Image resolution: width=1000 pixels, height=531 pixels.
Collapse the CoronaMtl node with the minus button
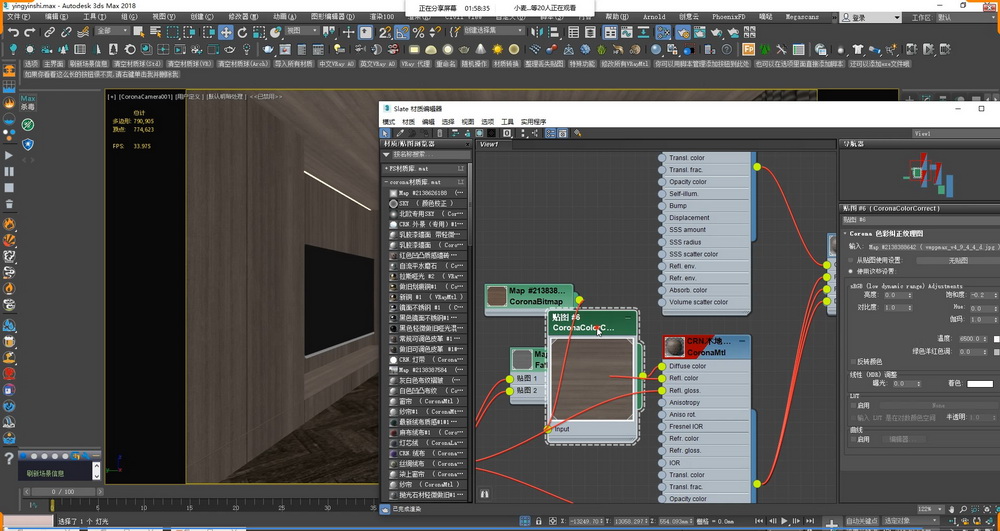[742, 341]
